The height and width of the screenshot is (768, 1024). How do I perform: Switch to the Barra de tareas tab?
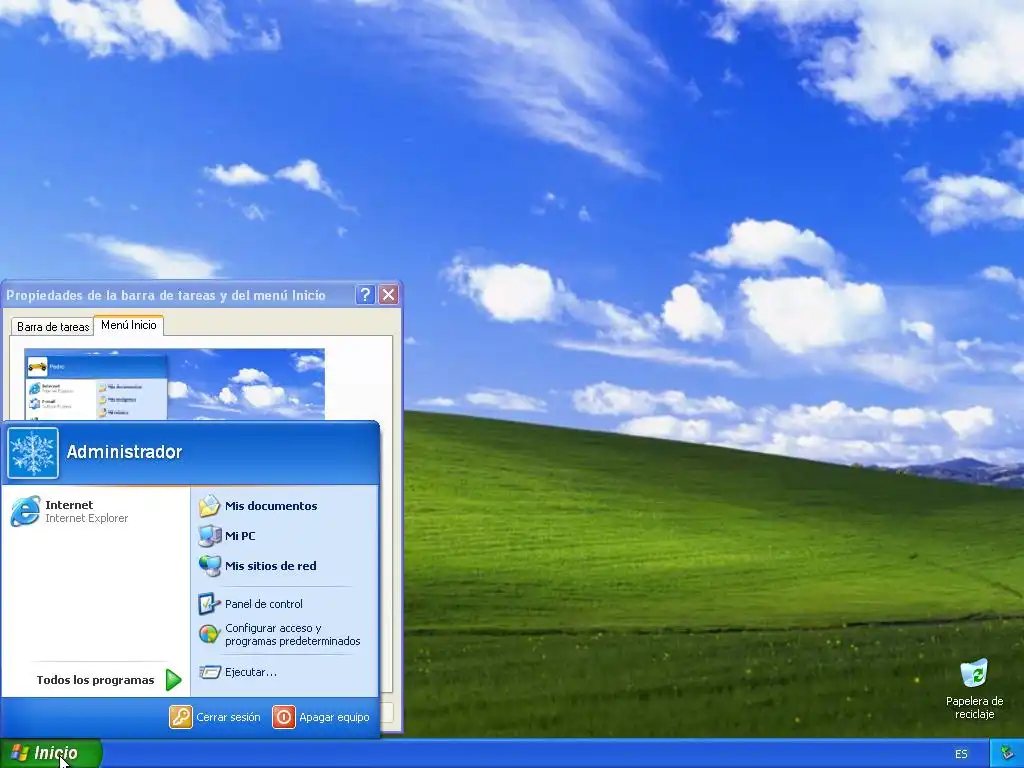[x=53, y=327]
